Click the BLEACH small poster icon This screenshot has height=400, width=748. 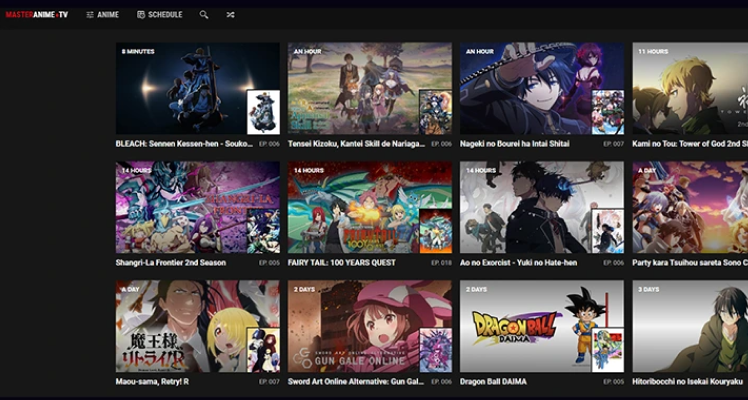pyautogui.click(x=263, y=112)
